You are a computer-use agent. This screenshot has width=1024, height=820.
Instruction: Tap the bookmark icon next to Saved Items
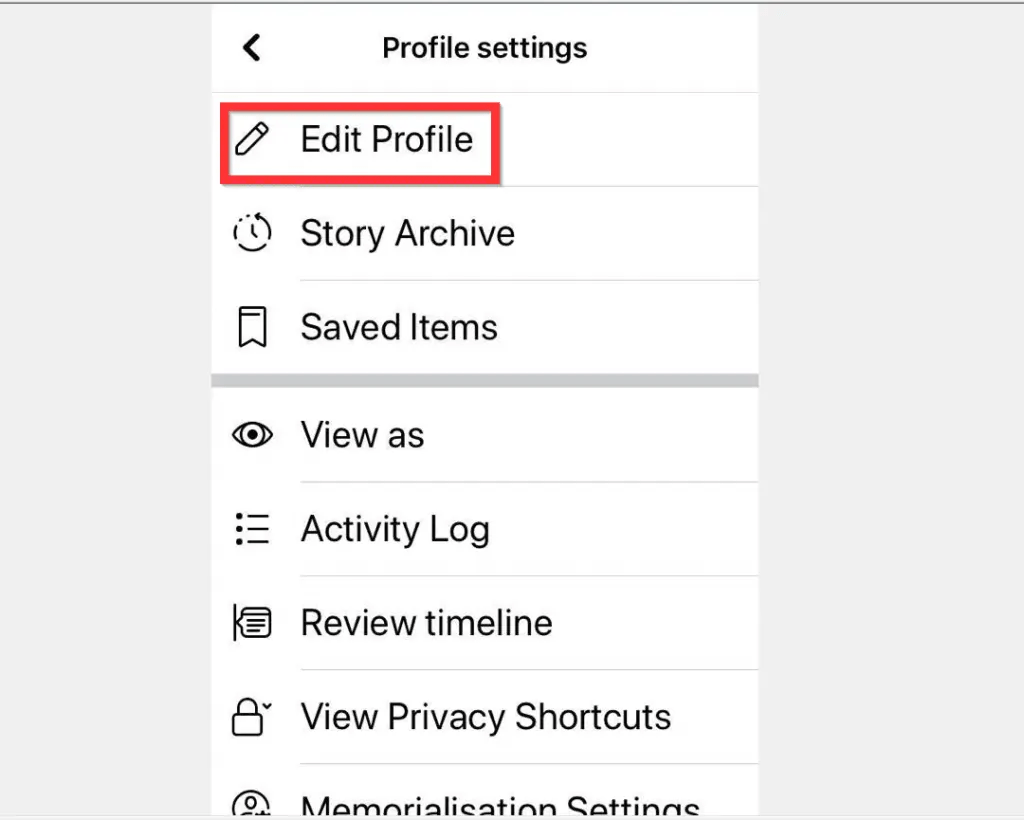point(252,326)
